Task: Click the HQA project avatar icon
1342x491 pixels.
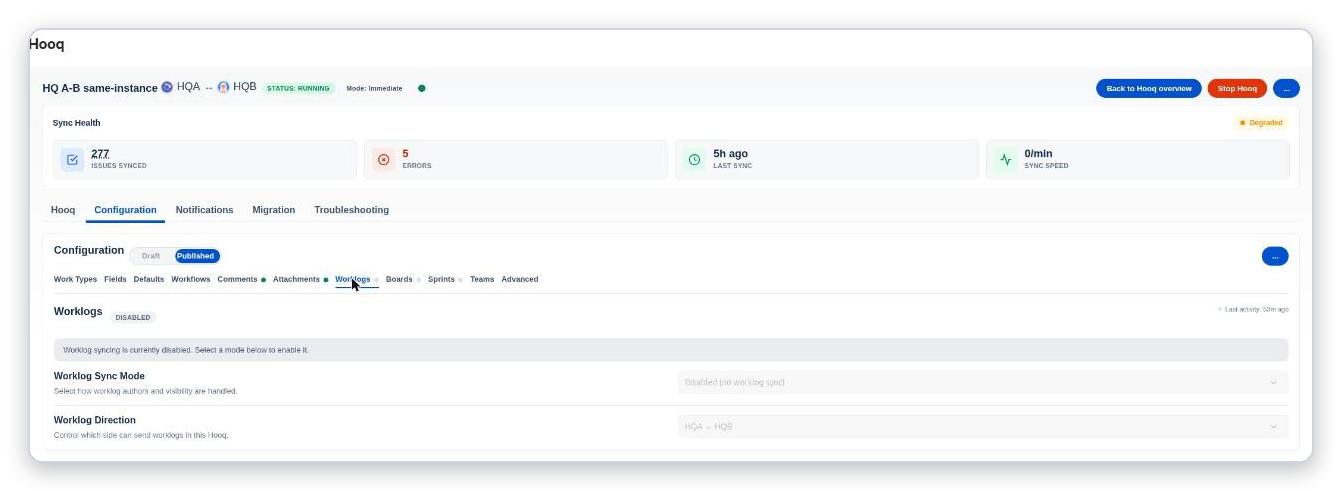Action: pyautogui.click(x=167, y=87)
